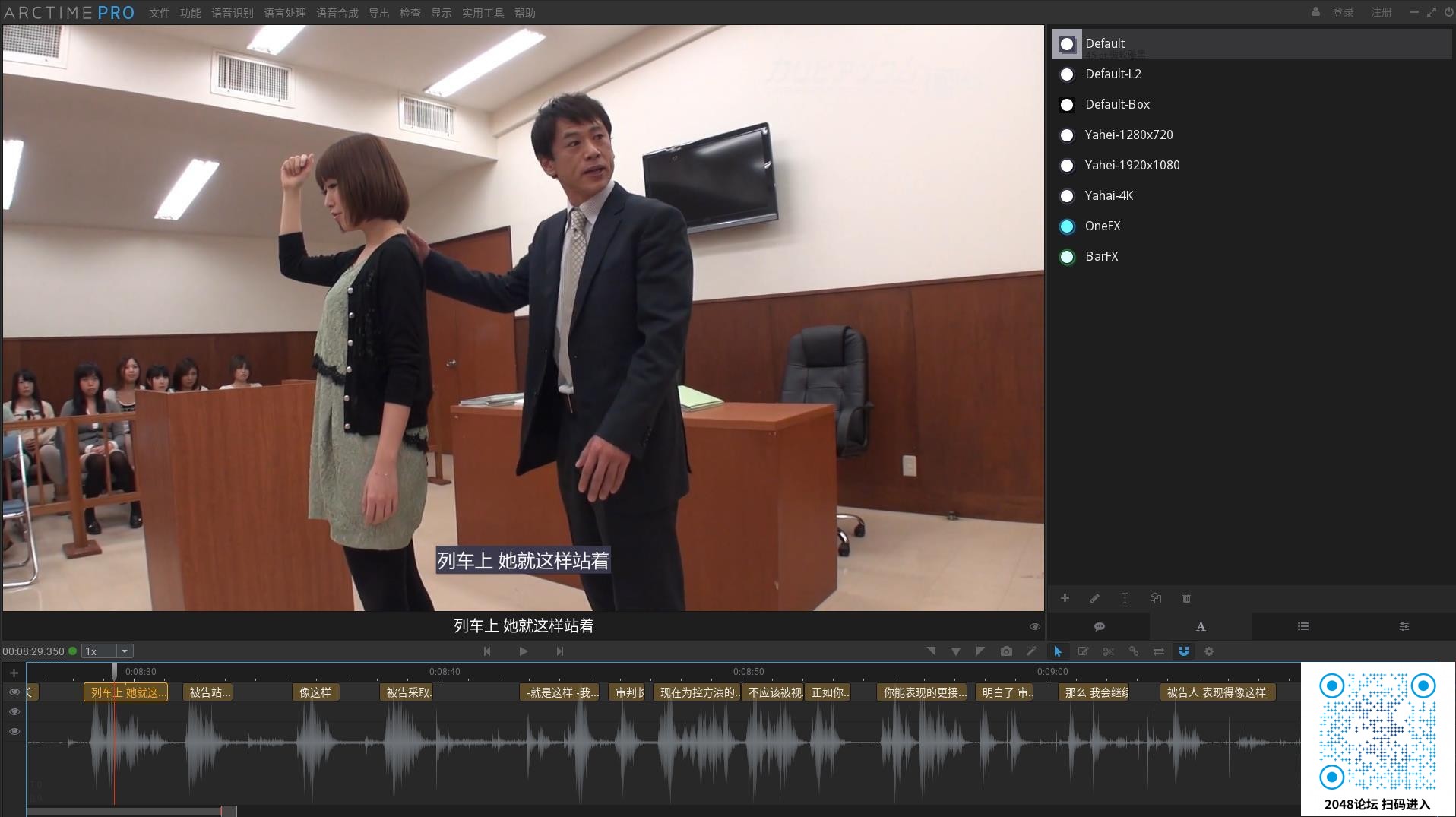The image size is (1456, 817).
Task: Add a new track with plus icon
Action: (14, 673)
